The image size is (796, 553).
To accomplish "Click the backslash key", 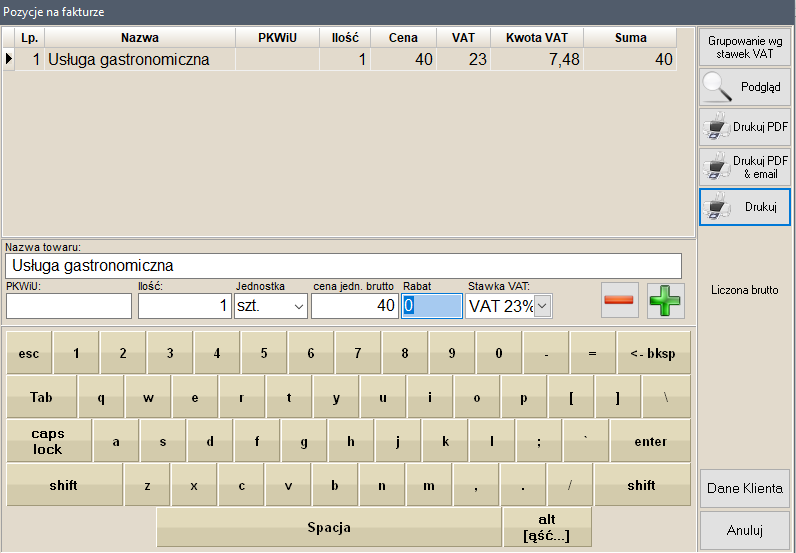I will tap(666, 398).
